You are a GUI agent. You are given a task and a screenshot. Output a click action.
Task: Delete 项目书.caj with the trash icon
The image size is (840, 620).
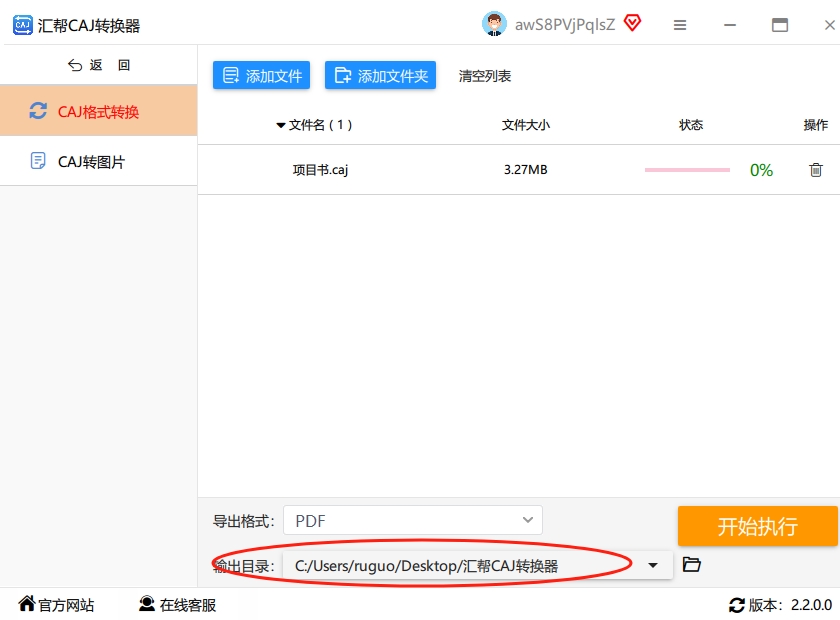tap(815, 170)
